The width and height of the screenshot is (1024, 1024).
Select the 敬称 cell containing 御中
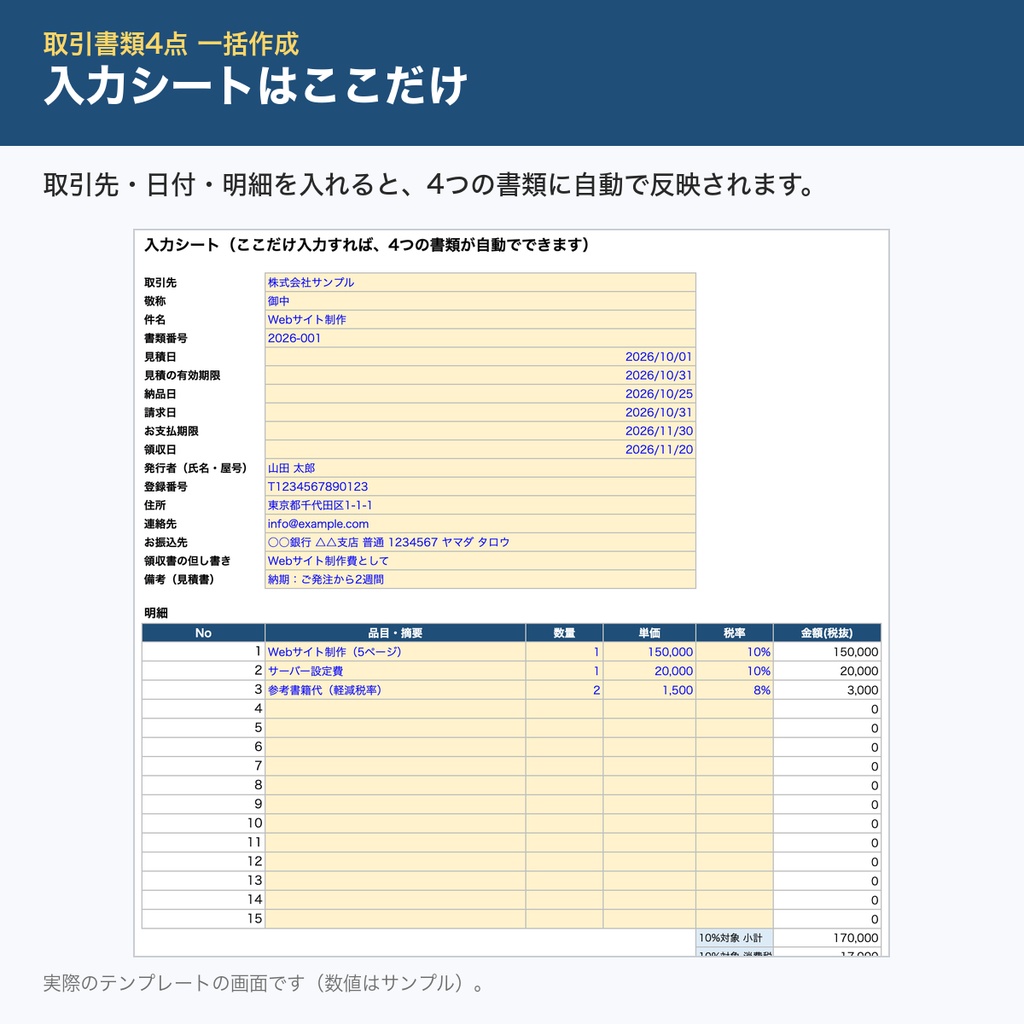480,301
